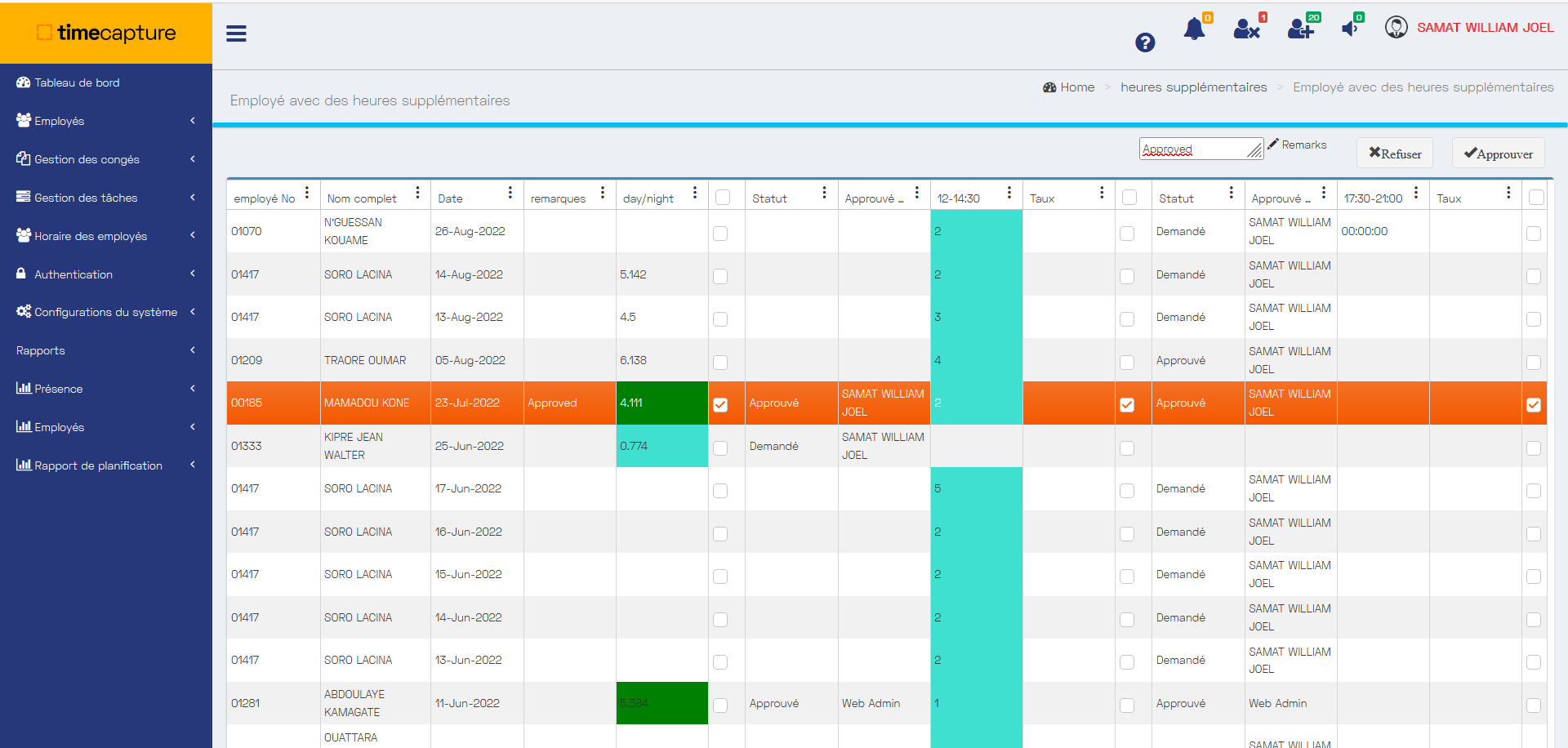
Task: Click the Rapport de planification chart icon
Action: pos(24,465)
